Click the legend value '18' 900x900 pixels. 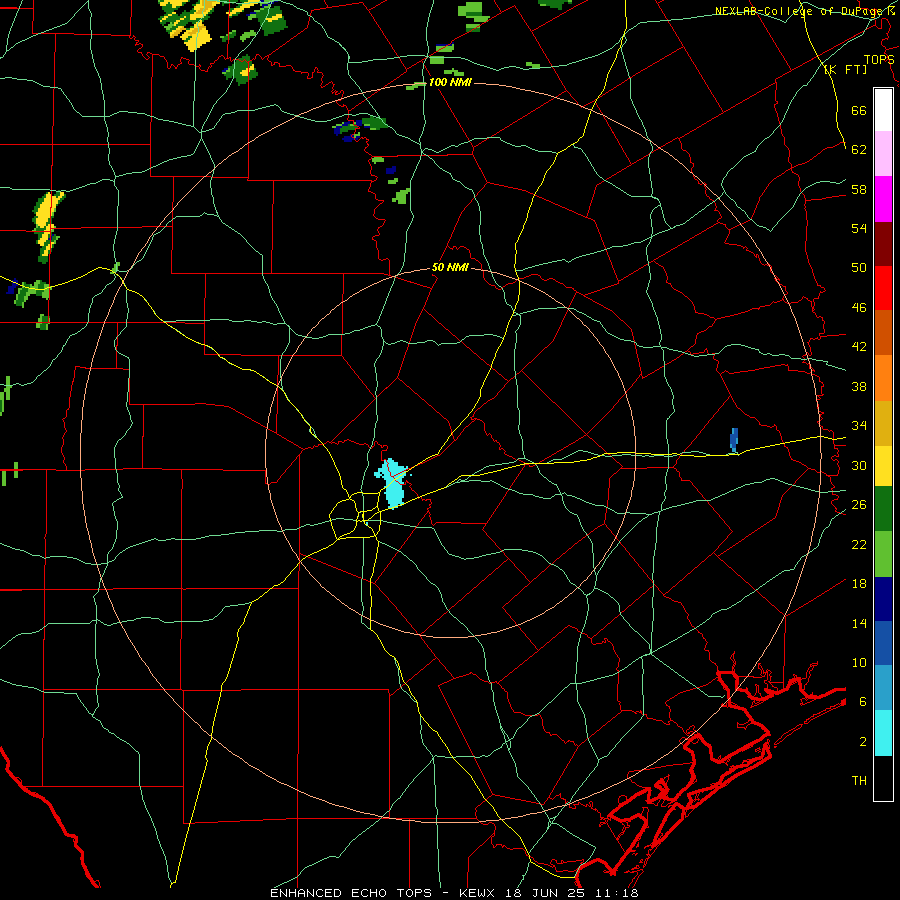click(x=859, y=584)
